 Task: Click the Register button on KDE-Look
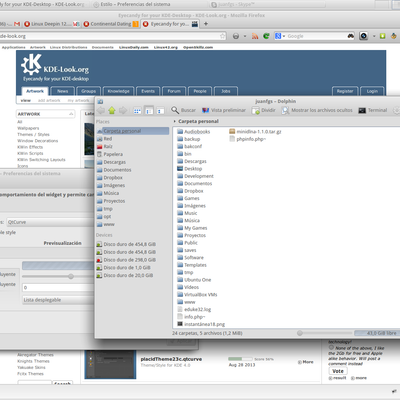pyautogui.click(x=345, y=91)
